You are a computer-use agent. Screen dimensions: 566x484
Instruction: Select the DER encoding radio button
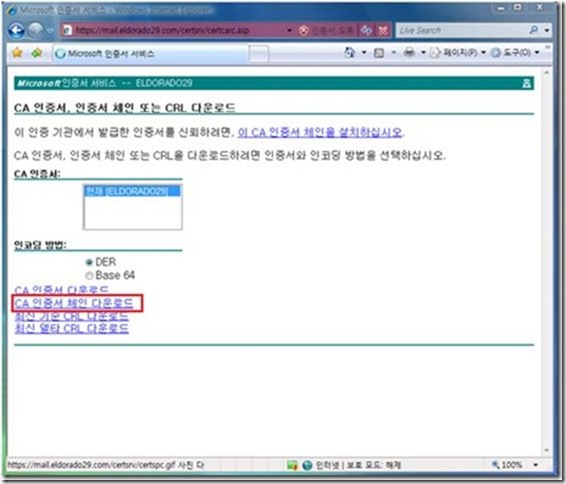point(90,262)
